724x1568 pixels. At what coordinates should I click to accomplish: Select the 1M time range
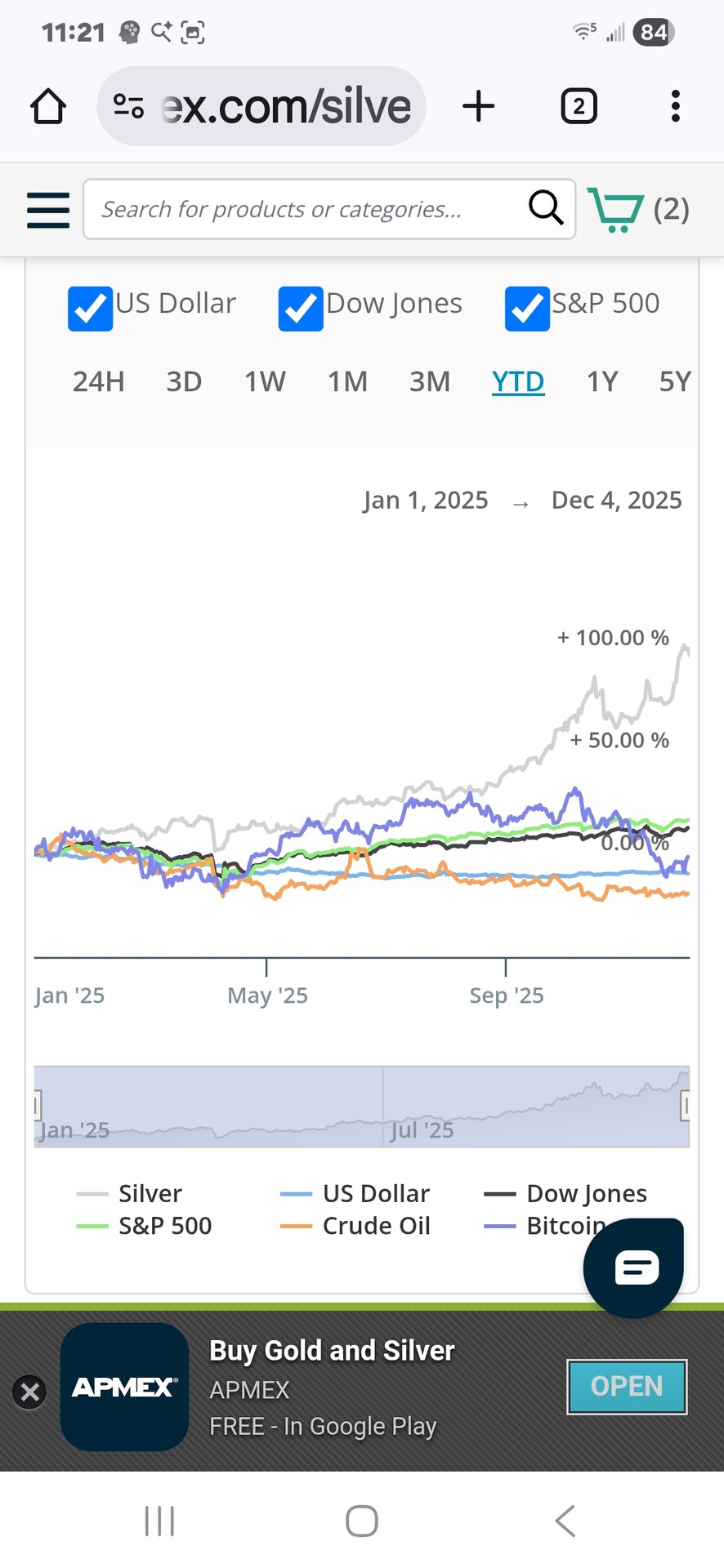pos(347,381)
